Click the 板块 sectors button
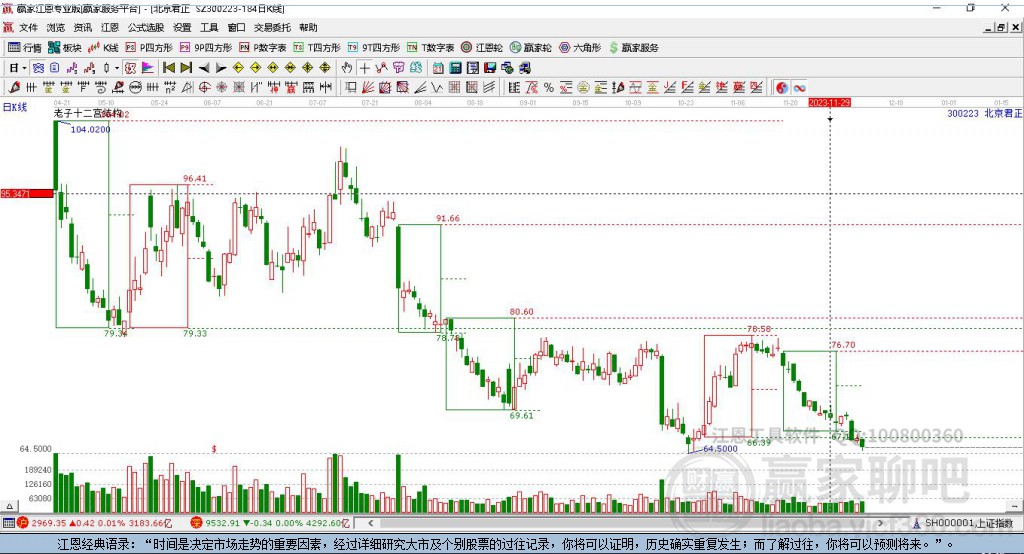Viewport: 1024px width, 554px height. (66, 47)
